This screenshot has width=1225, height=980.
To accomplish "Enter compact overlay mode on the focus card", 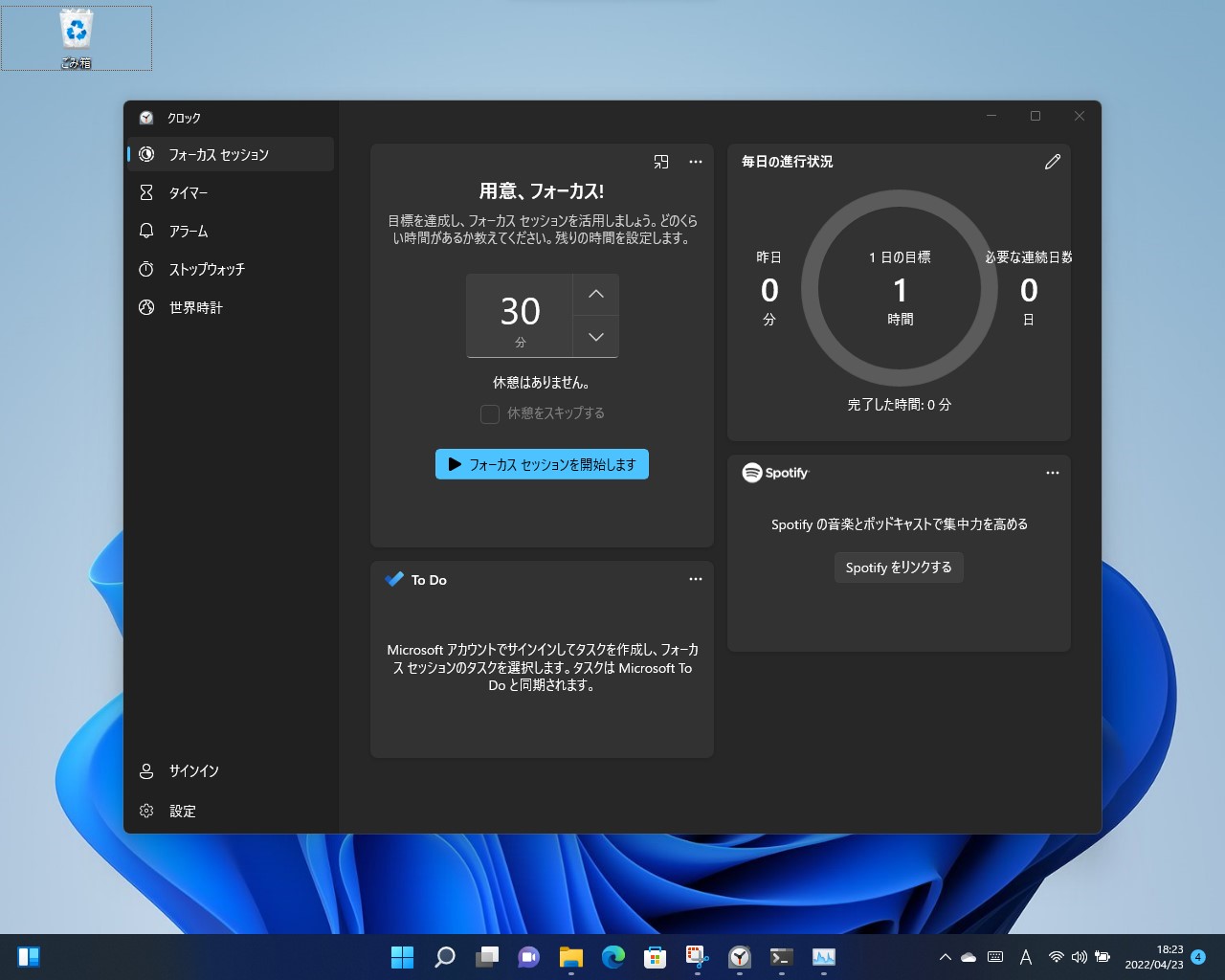I will [660, 162].
